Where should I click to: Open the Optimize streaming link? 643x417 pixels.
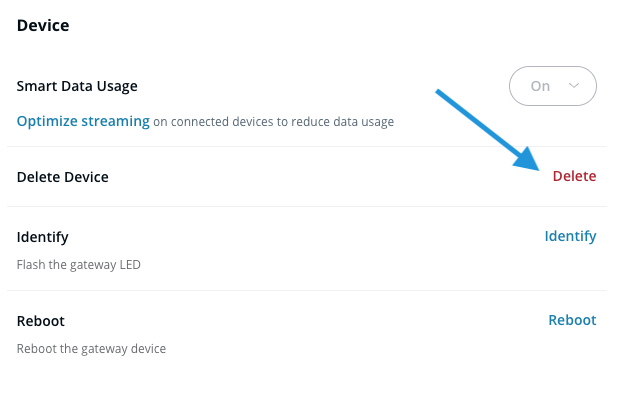click(x=83, y=122)
